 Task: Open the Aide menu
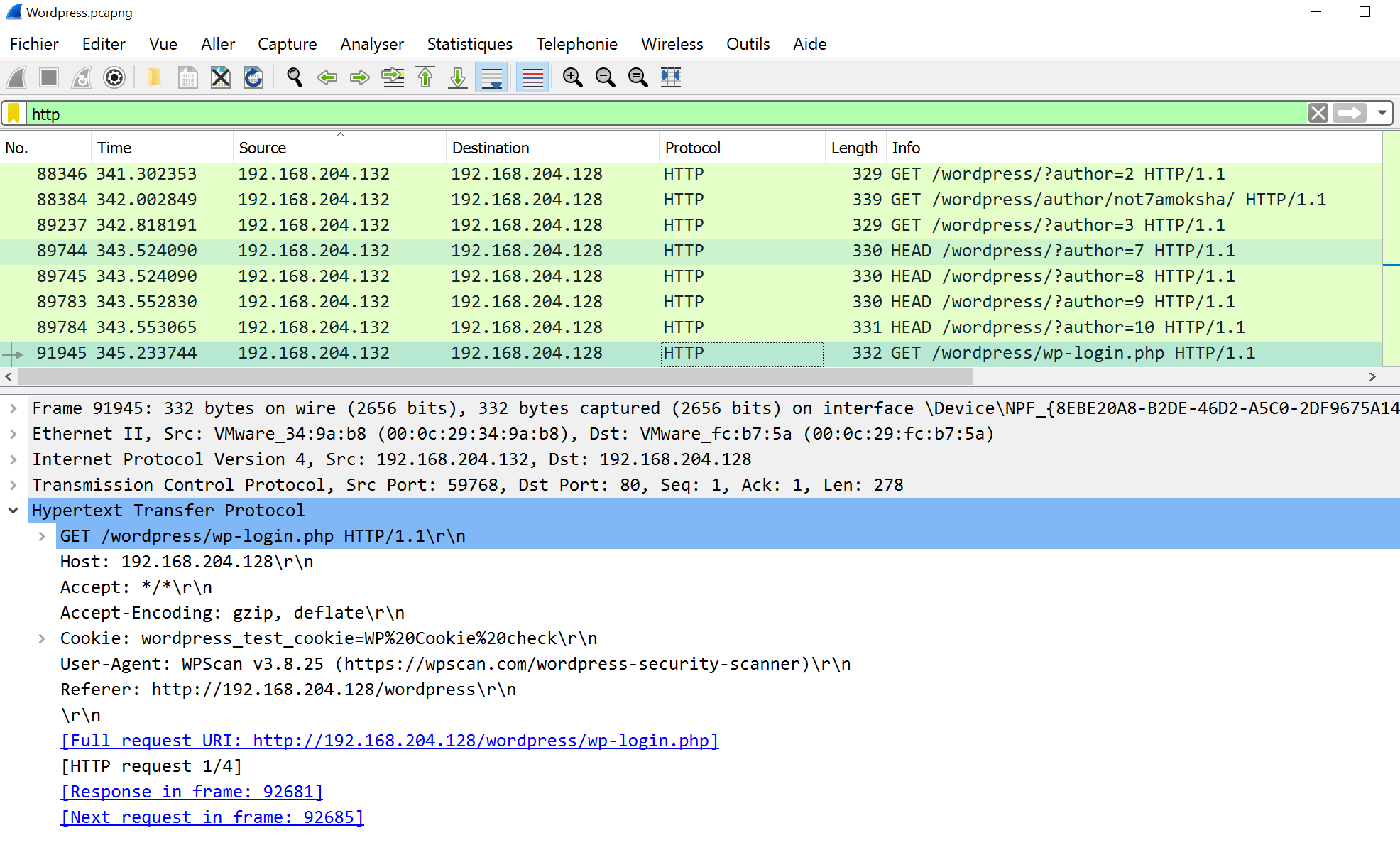pyautogui.click(x=810, y=44)
